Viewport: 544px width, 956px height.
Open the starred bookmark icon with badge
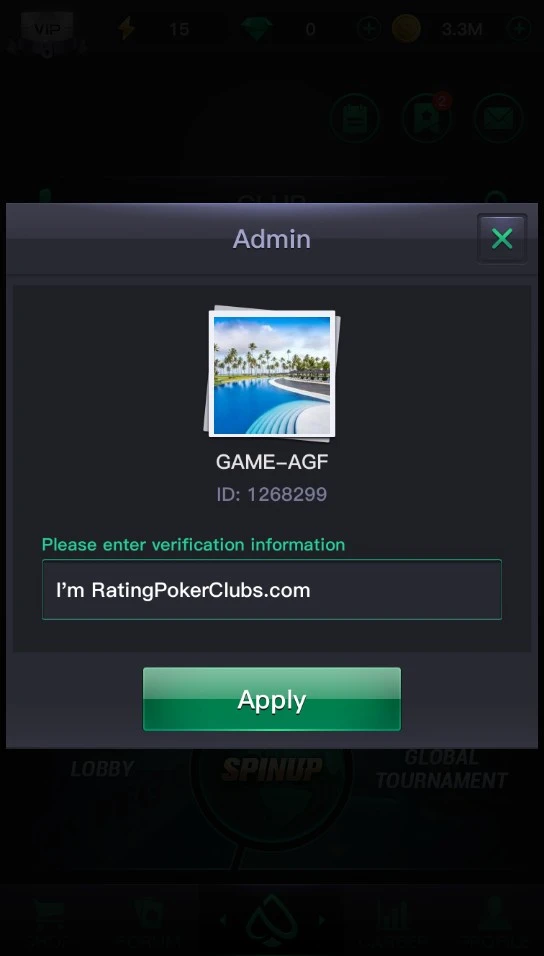pos(427,118)
